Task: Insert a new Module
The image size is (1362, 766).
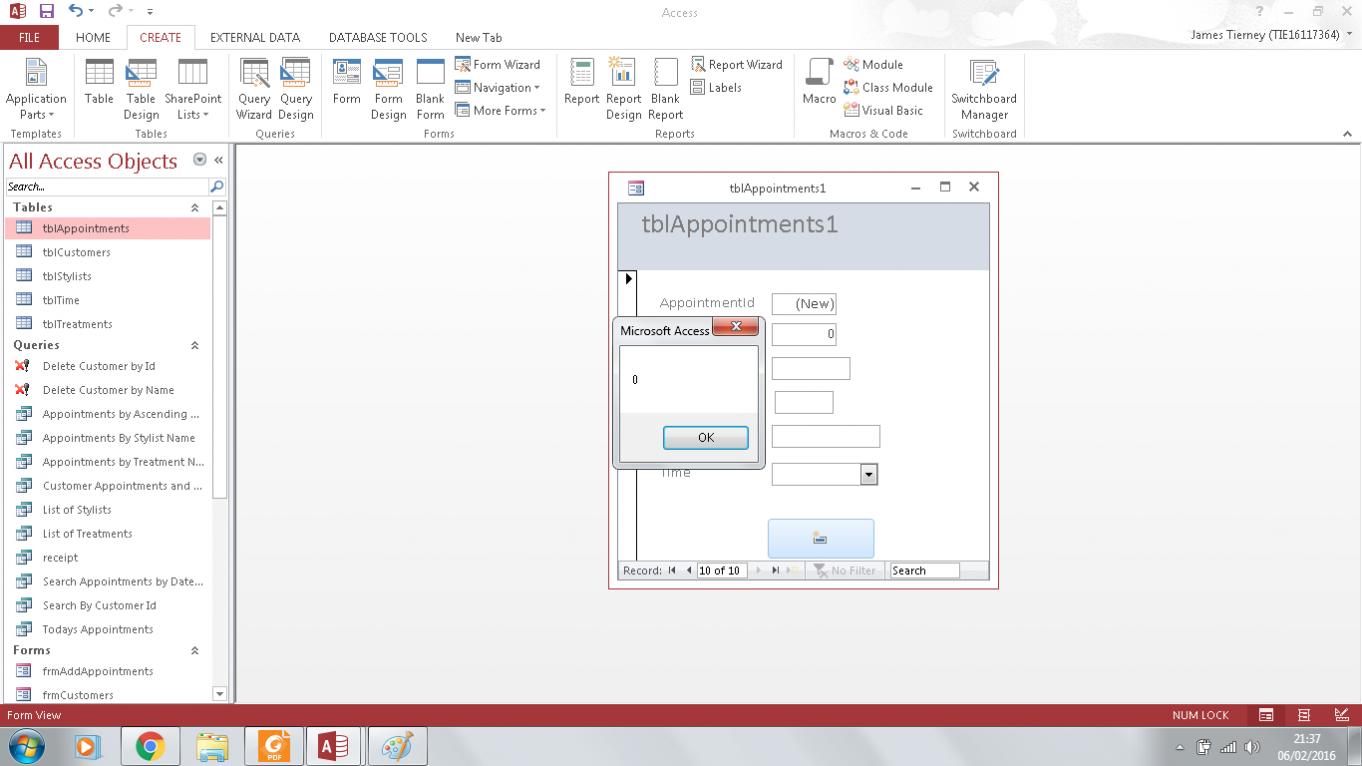Action: coord(873,64)
